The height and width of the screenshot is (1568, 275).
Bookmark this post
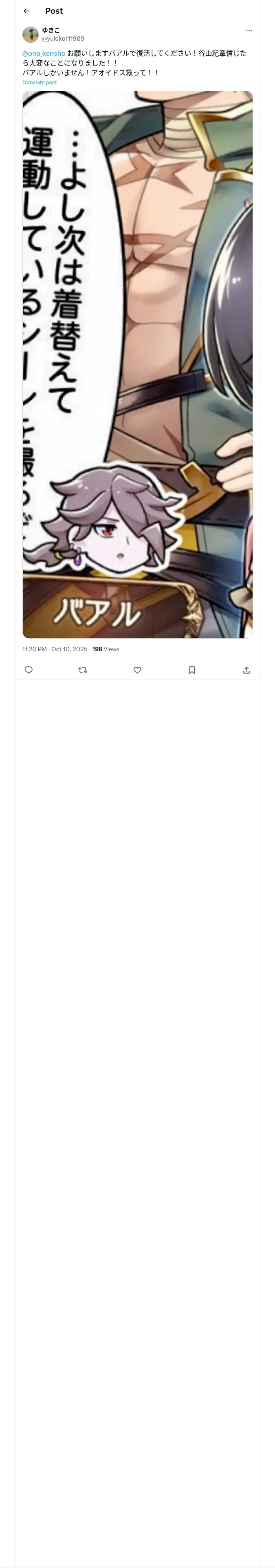point(191,670)
